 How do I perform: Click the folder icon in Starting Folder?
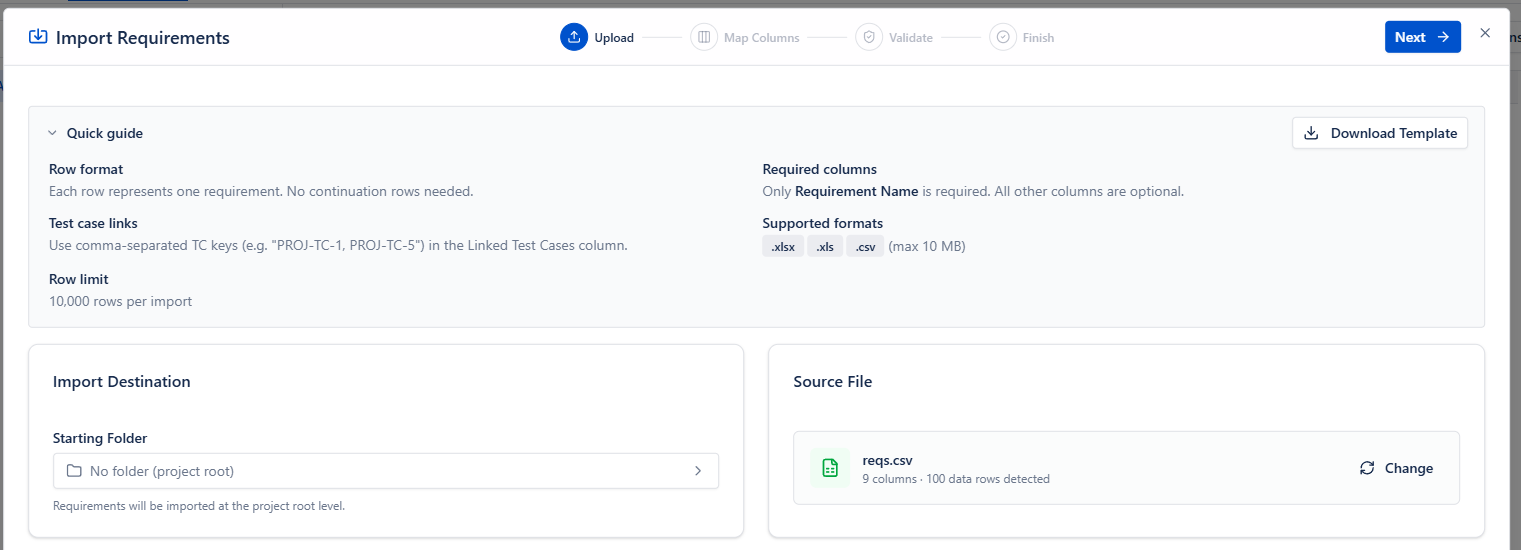(x=74, y=471)
